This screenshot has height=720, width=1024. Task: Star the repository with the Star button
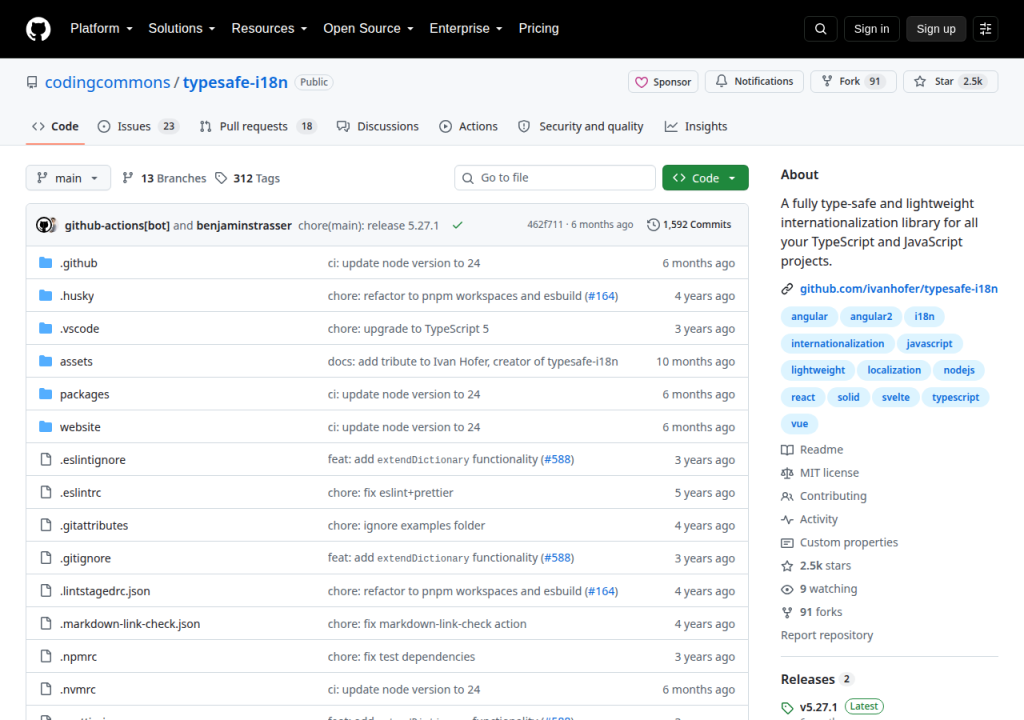950,81
